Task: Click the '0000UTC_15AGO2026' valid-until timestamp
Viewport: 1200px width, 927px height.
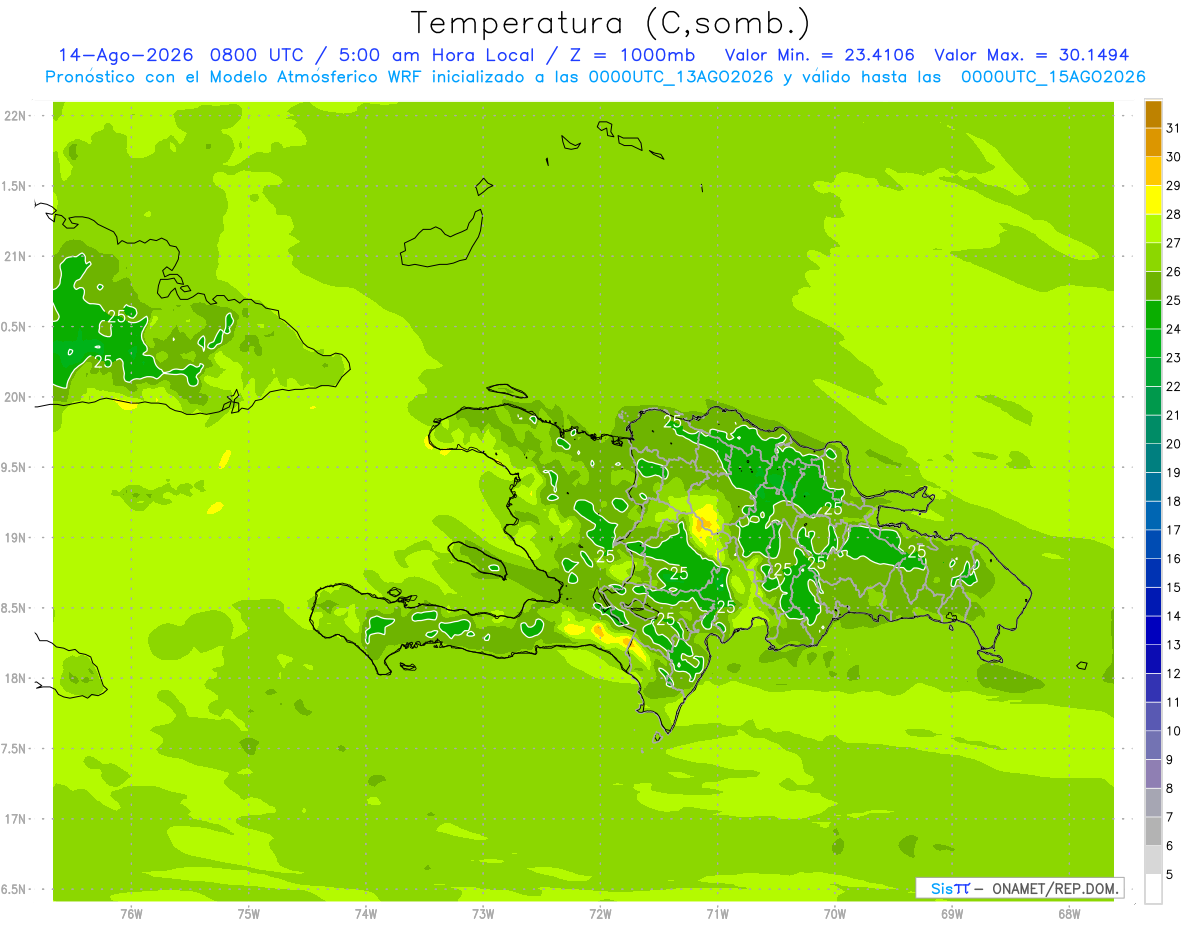Action: [x=1053, y=77]
